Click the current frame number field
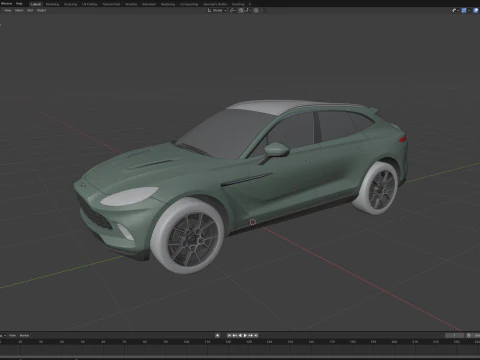 pos(454,335)
